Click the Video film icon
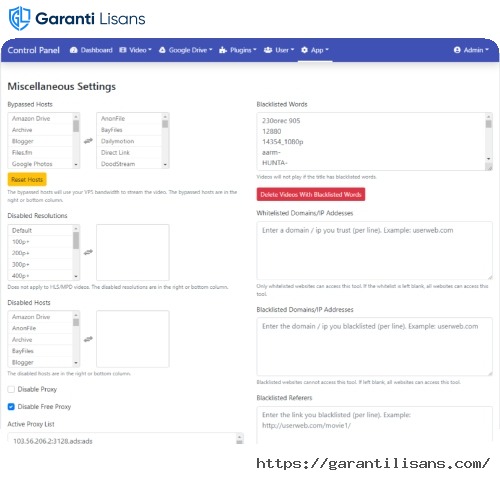This screenshot has width=500, height=482. (x=123, y=50)
